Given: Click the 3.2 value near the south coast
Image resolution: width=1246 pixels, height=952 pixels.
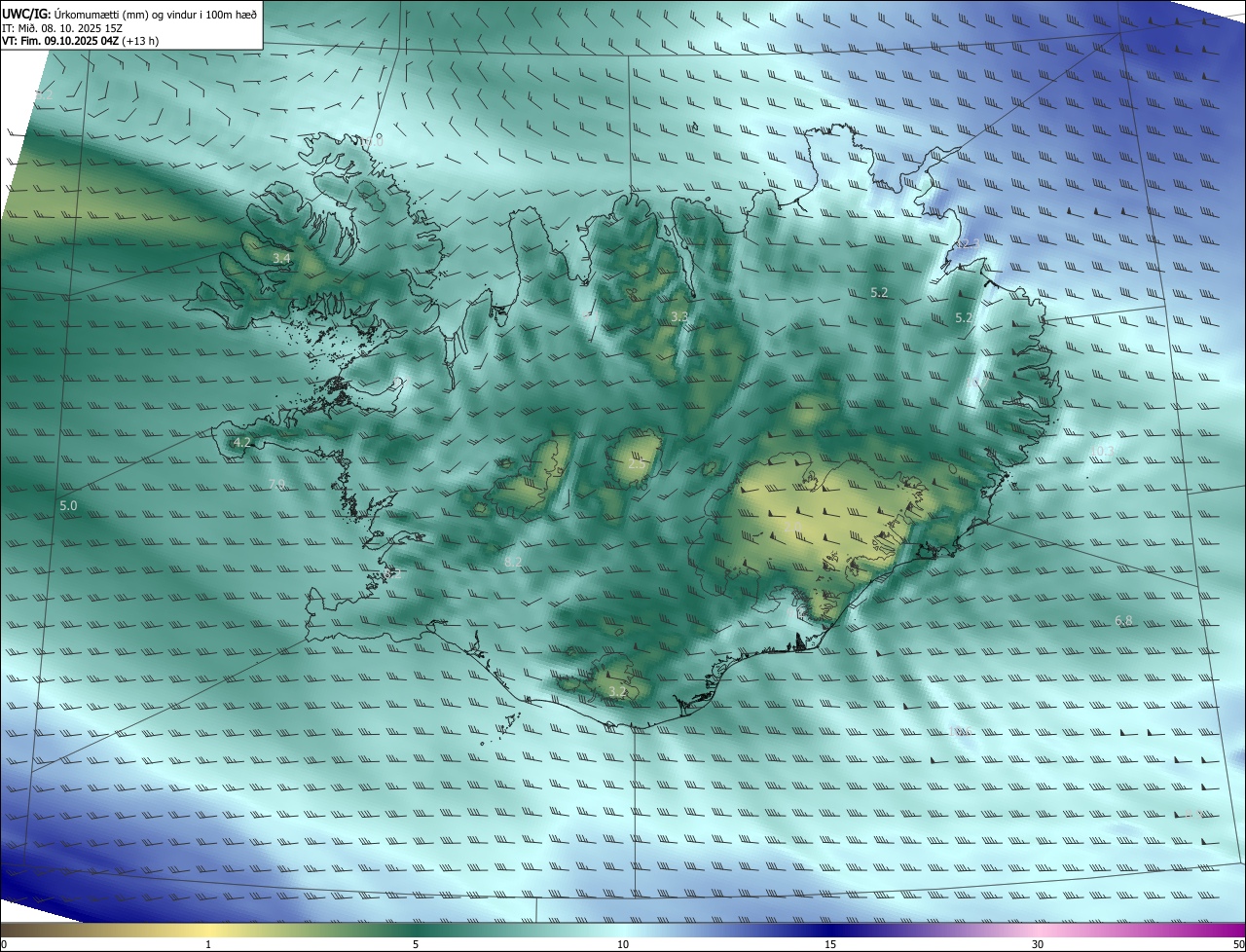Looking at the screenshot, I should point(617,692).
